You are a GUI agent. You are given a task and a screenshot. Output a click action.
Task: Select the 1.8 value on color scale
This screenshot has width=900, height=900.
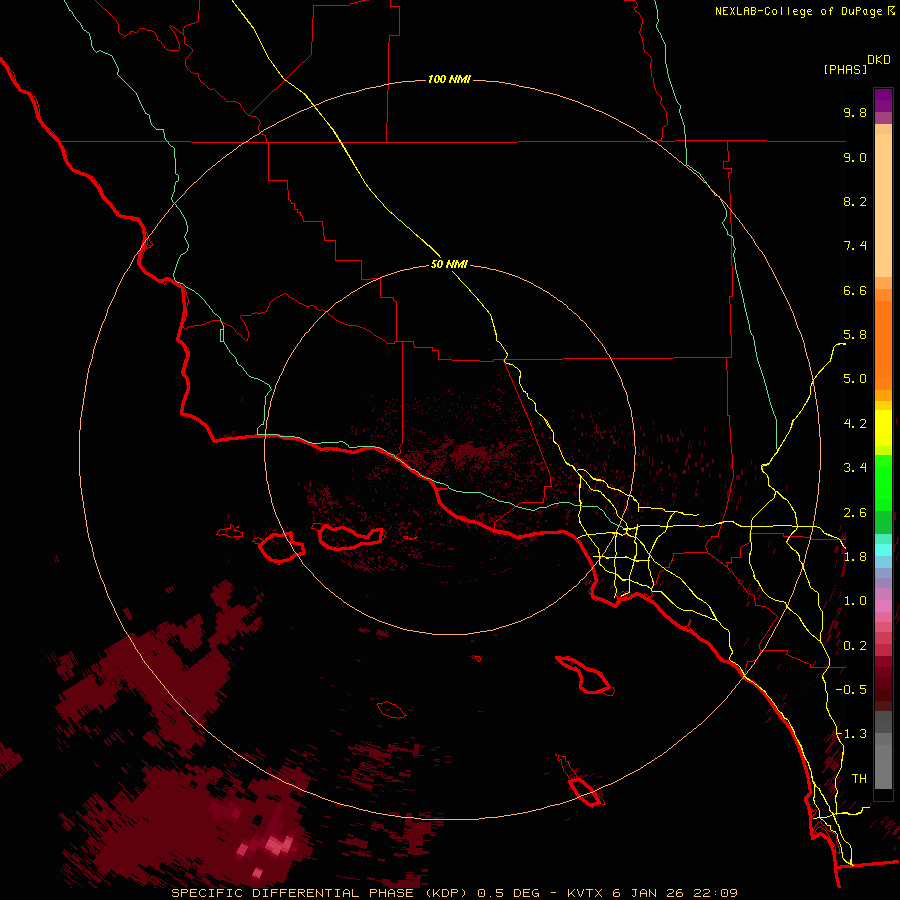point(855,557)
